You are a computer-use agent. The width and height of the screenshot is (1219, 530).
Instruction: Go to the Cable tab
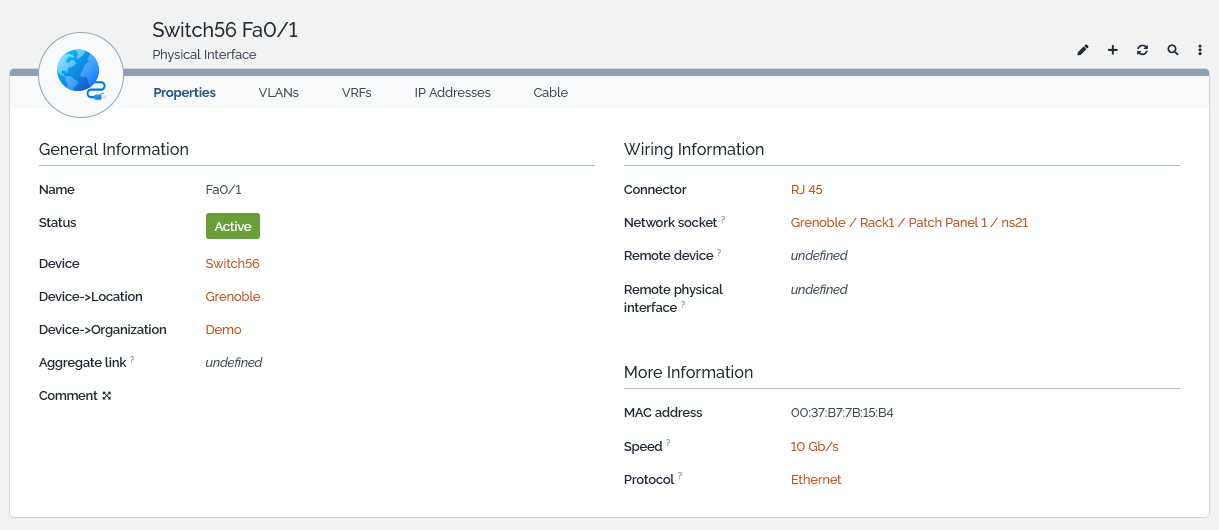pos(550,93)
